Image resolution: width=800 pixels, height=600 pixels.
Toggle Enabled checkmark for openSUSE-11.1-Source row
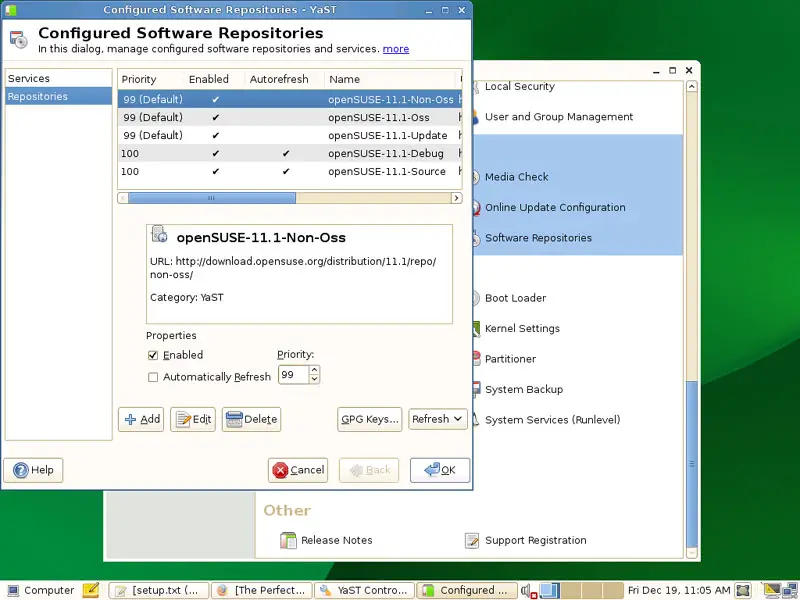click(215, 171)
